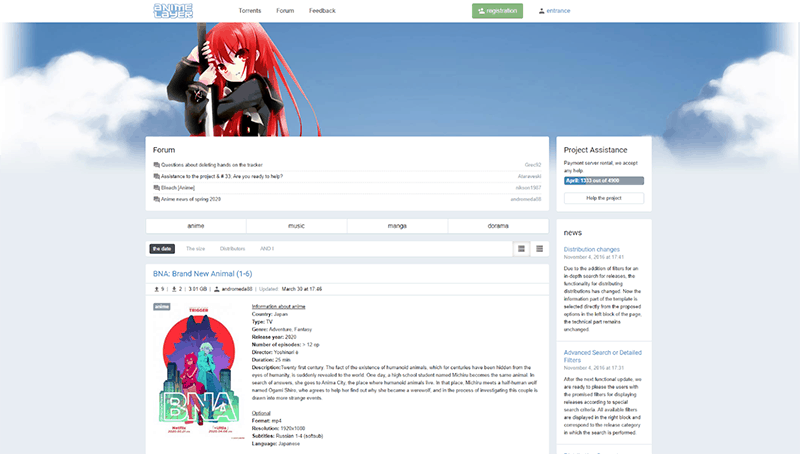The width and height of the screenshot is (800, 454).
Task: Click chat icon beside Bleach [Anime] thread
Action: pos(157,188)
